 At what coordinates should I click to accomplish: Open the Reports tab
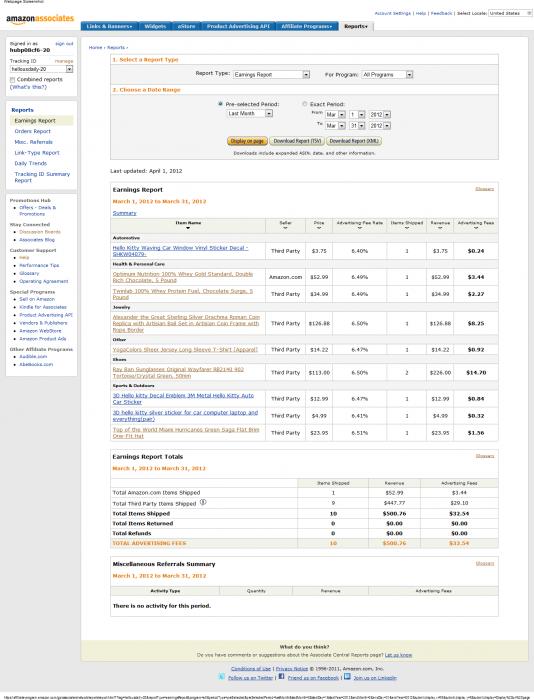[356, 26]
